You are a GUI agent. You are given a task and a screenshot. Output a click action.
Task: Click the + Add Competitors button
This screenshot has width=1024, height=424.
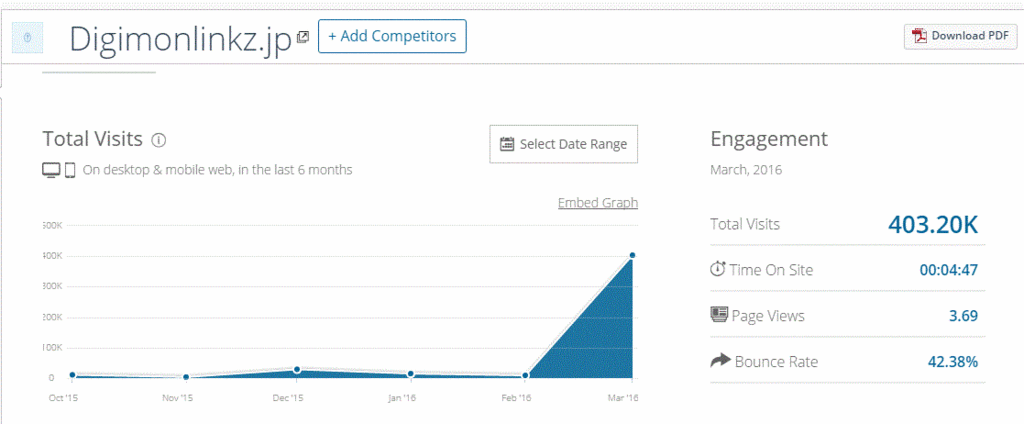(x=392, y=36)
